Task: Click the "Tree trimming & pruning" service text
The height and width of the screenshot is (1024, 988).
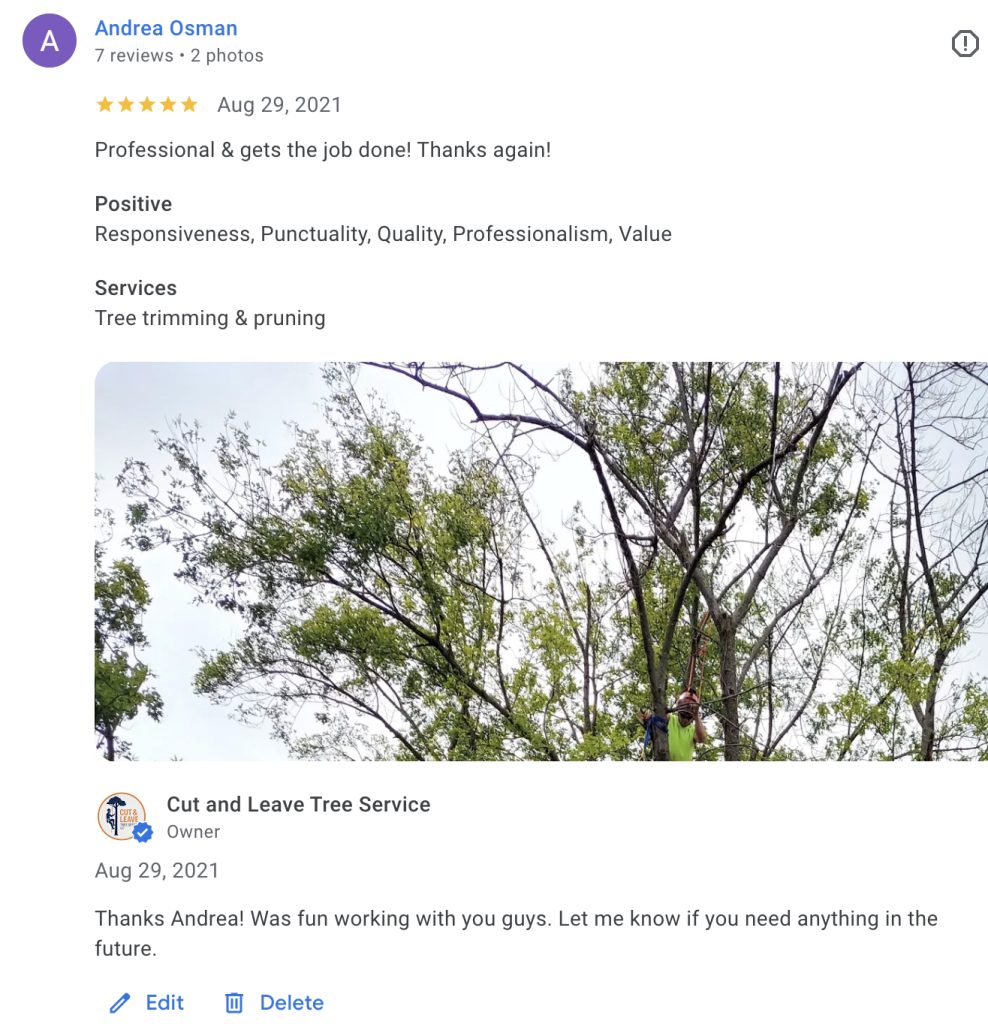Action: (x=210, y=318)
